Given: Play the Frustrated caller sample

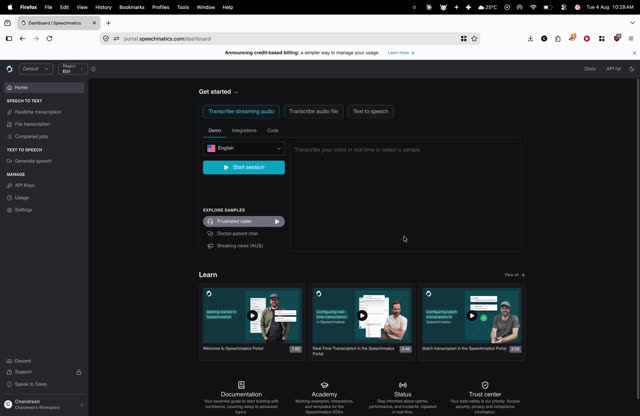Looking at the screenshot, I should tap(244, 221).
